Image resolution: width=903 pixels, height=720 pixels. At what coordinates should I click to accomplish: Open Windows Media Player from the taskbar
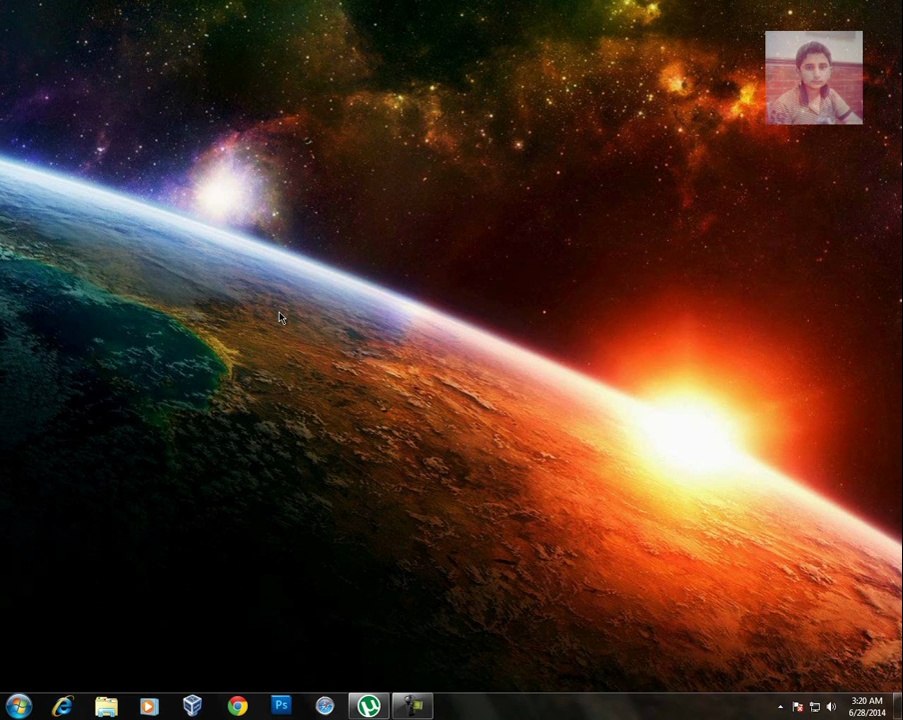[x=149, y=706]
